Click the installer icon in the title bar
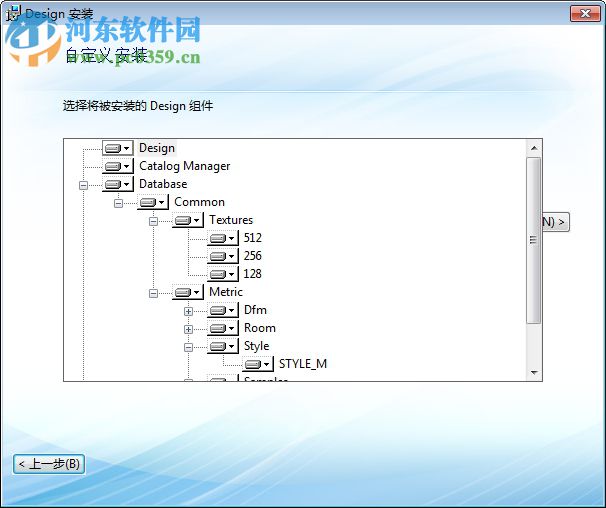 tap(13, 14)
